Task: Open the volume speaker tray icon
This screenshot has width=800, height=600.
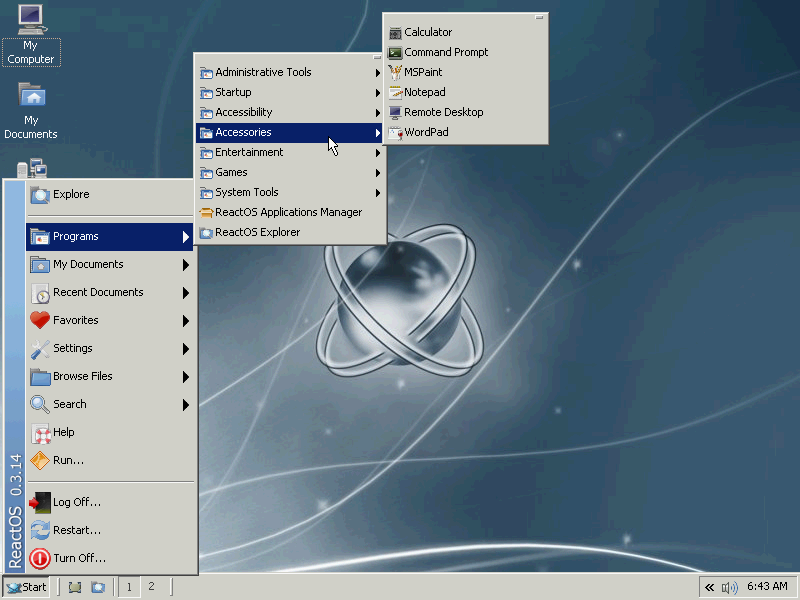Action: coord(730,588)
